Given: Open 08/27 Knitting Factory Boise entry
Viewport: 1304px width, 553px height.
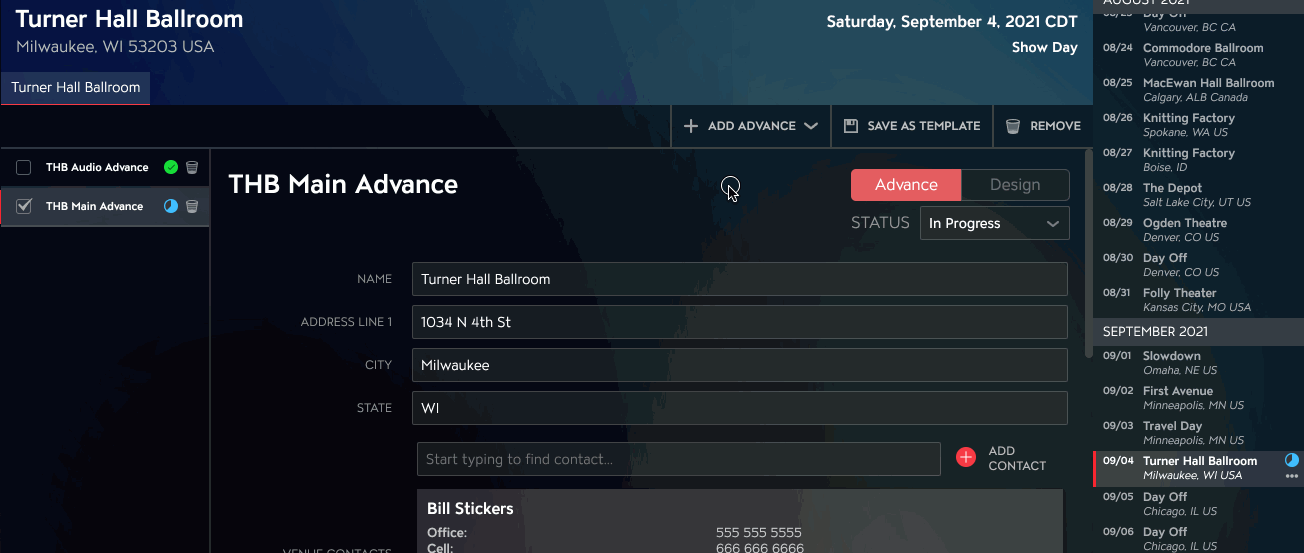Looking at the screenshot, I should 1198,160.
